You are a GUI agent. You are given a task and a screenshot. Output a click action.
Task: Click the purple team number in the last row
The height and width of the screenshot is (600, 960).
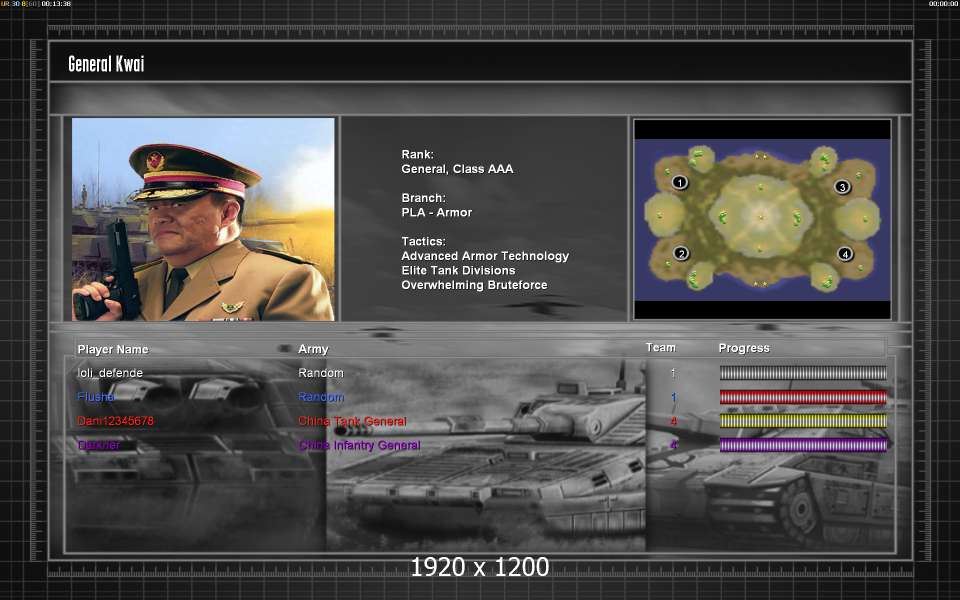673,445
